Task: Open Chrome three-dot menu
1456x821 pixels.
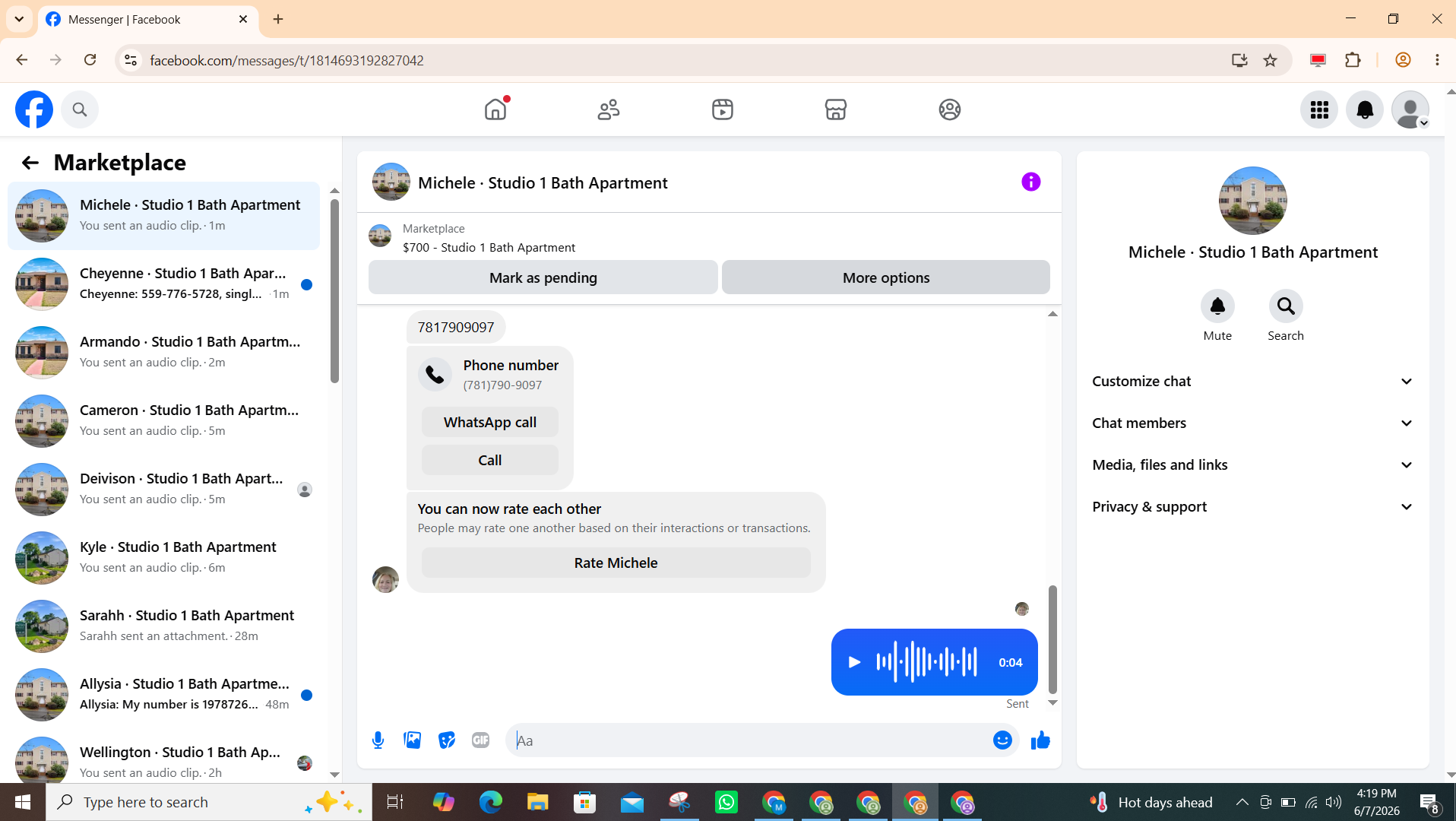Action: tap(1437, 60)
